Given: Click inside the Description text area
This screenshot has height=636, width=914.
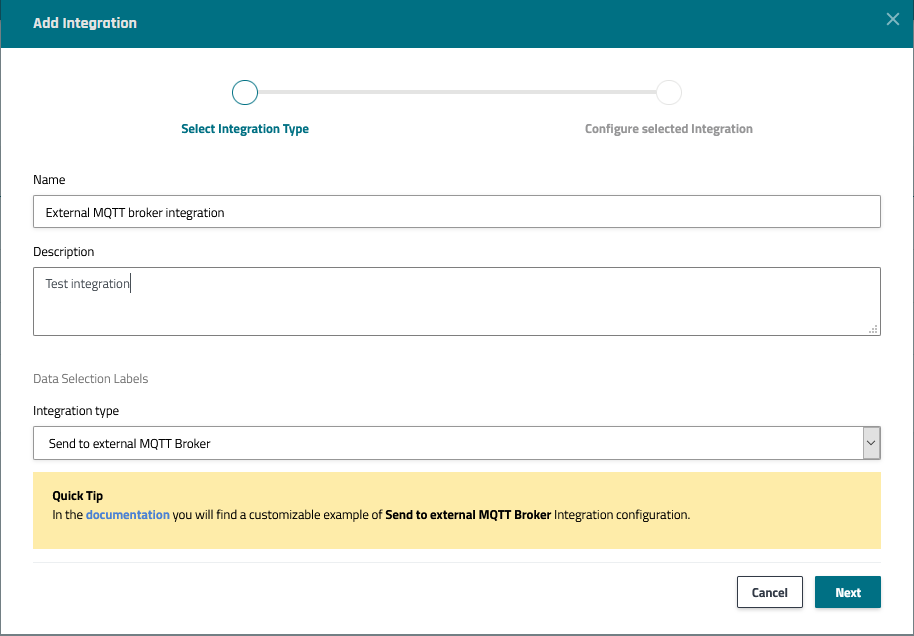Looking at the screenshot, I should coord(456,301).
